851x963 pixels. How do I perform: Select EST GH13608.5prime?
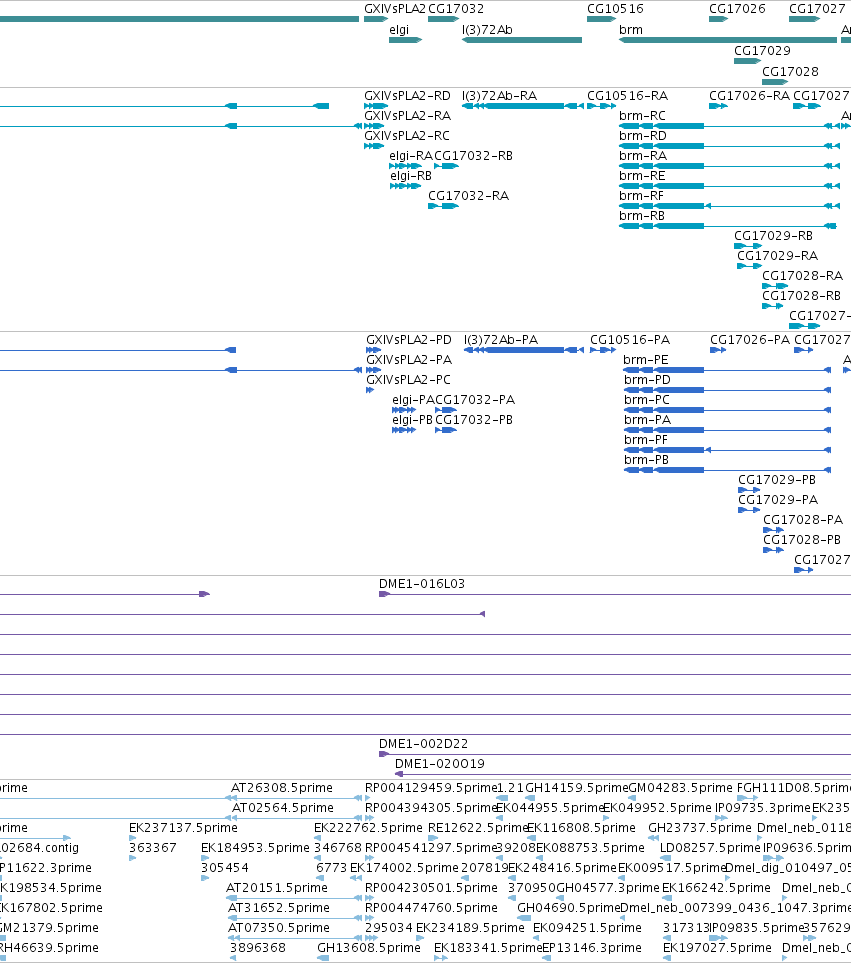click(x=369, y=948)
